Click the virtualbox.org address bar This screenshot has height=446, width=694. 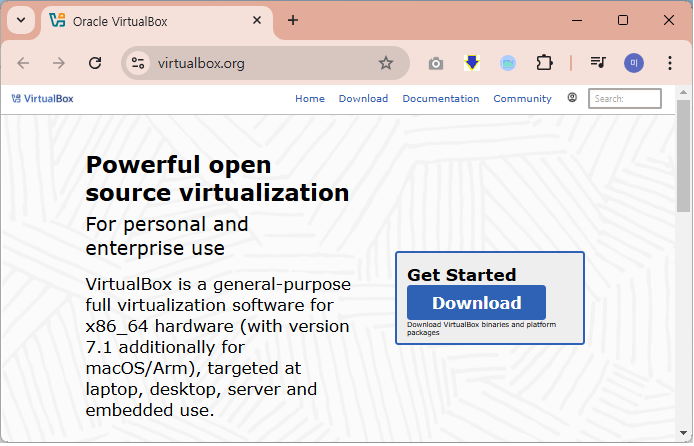(x=265, y=63)
